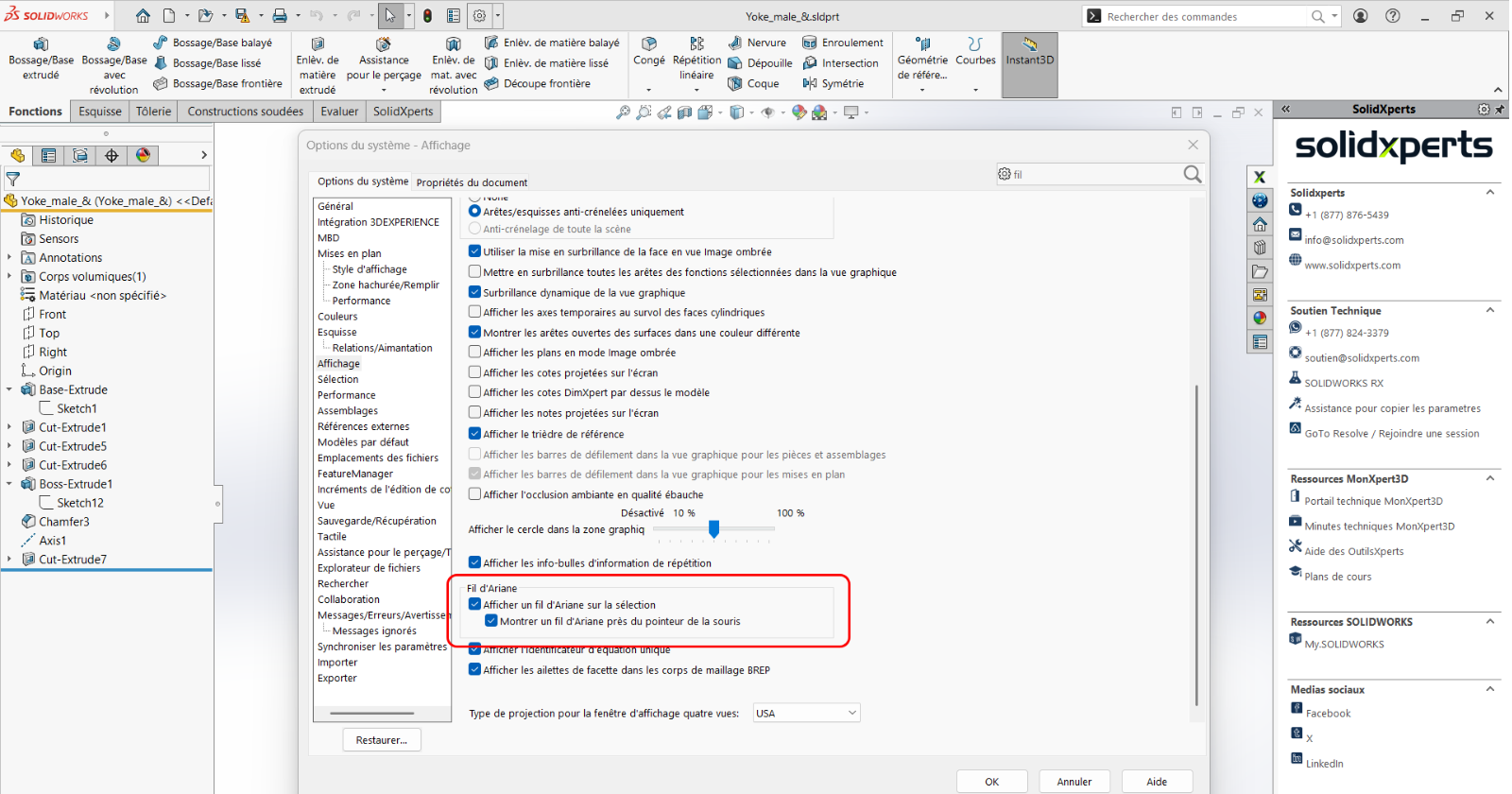Open Propriétés du document tab
This screenshot has width=1512, height=794.
click(x=472, y=182)
